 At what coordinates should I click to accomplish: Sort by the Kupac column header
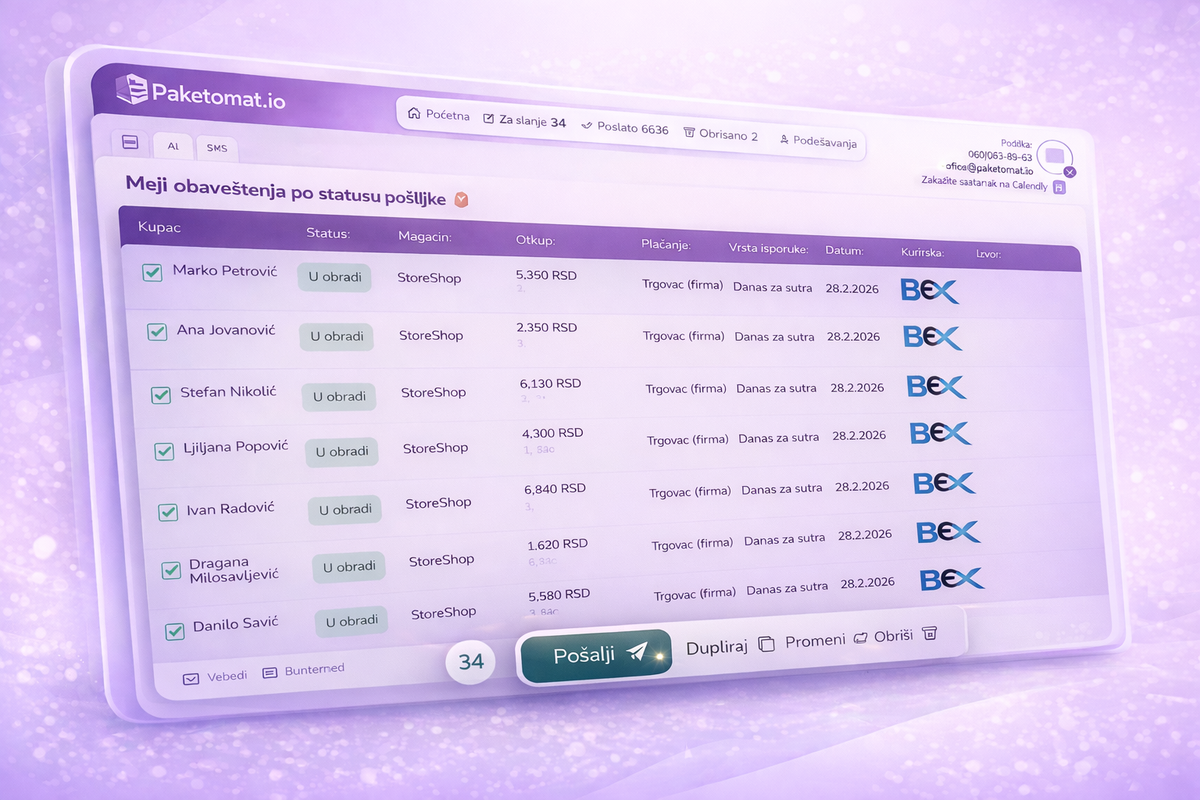coord(159,227)
